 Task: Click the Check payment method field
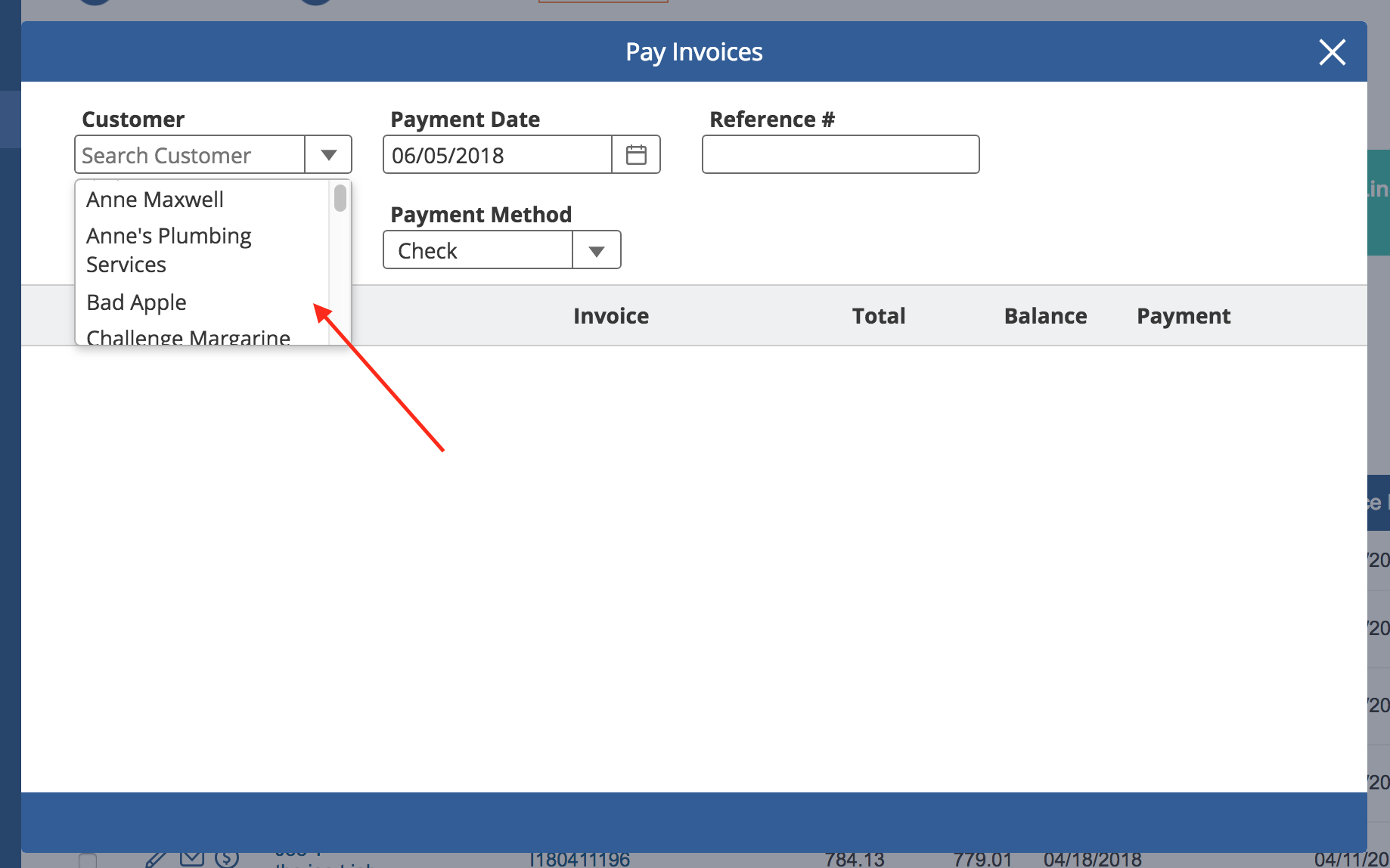[478, 250]
